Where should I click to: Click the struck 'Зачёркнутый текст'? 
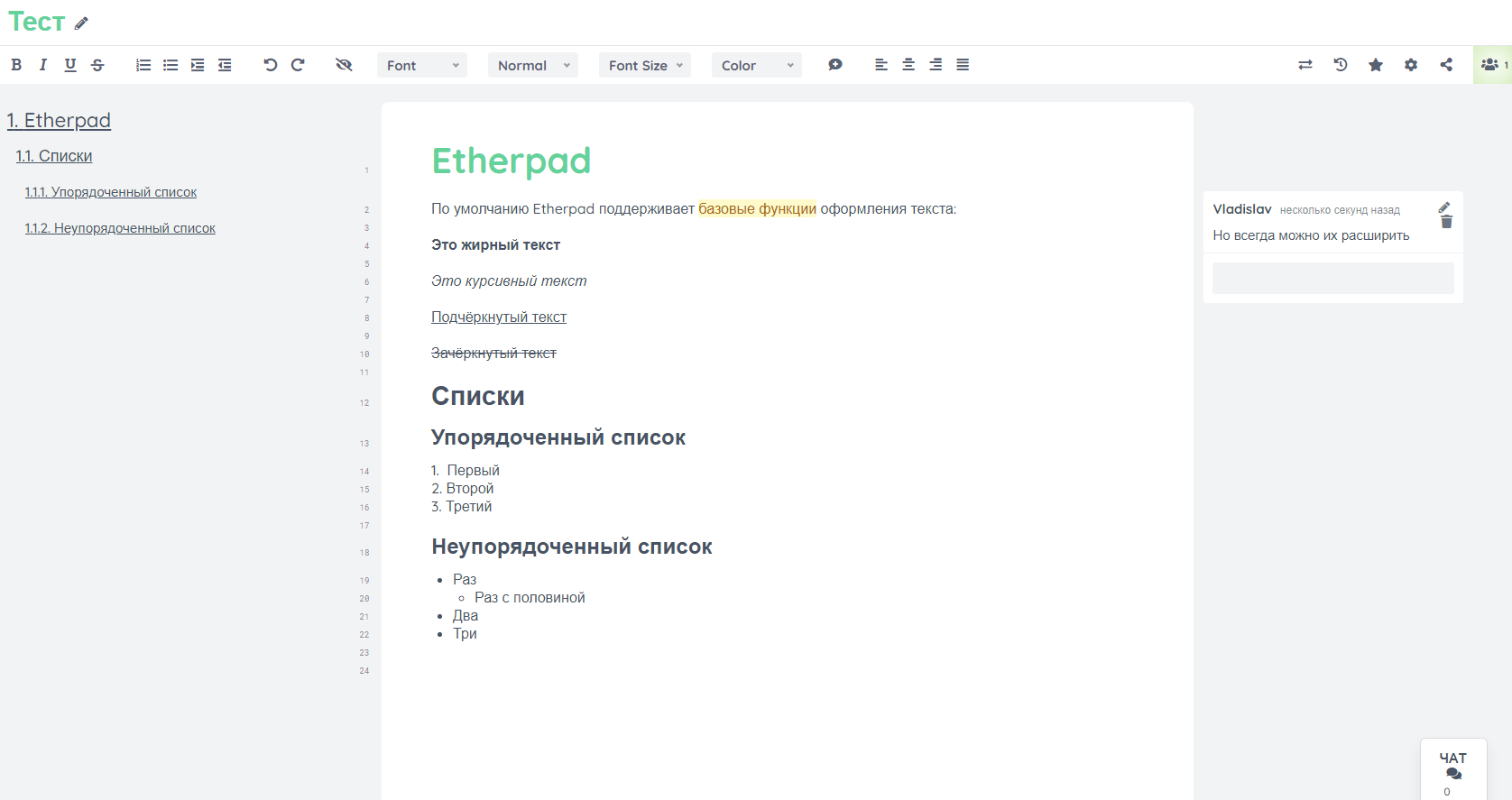[493, 354]
